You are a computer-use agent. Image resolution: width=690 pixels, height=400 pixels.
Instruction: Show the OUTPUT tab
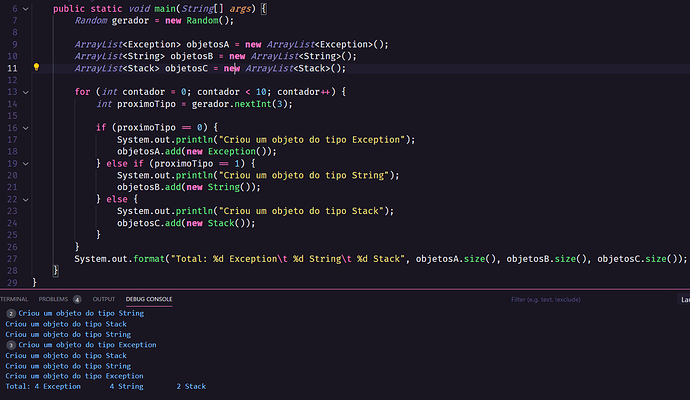tap(104, 299)
